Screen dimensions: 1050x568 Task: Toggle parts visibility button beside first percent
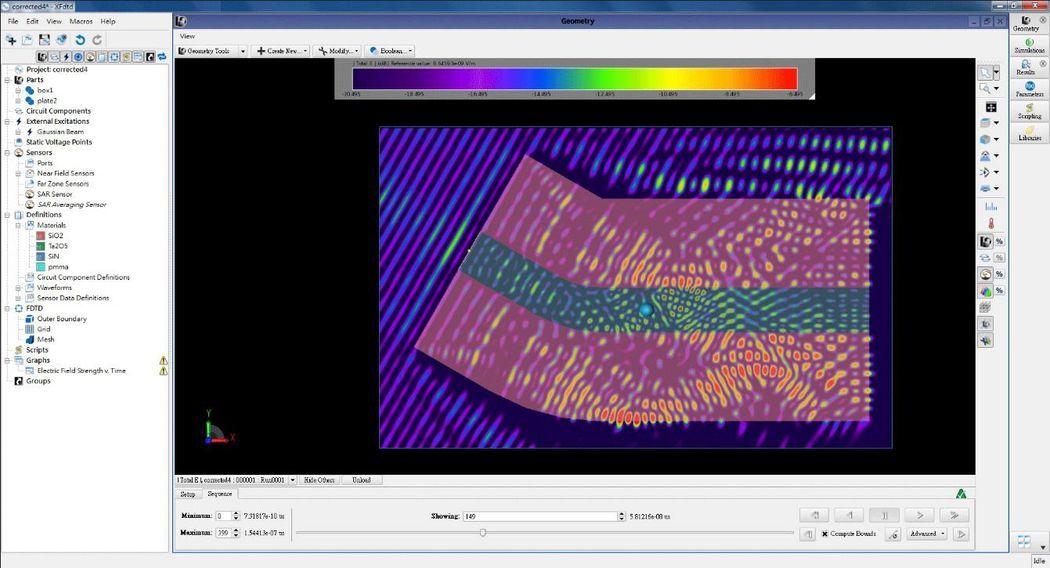coord(986,241)
